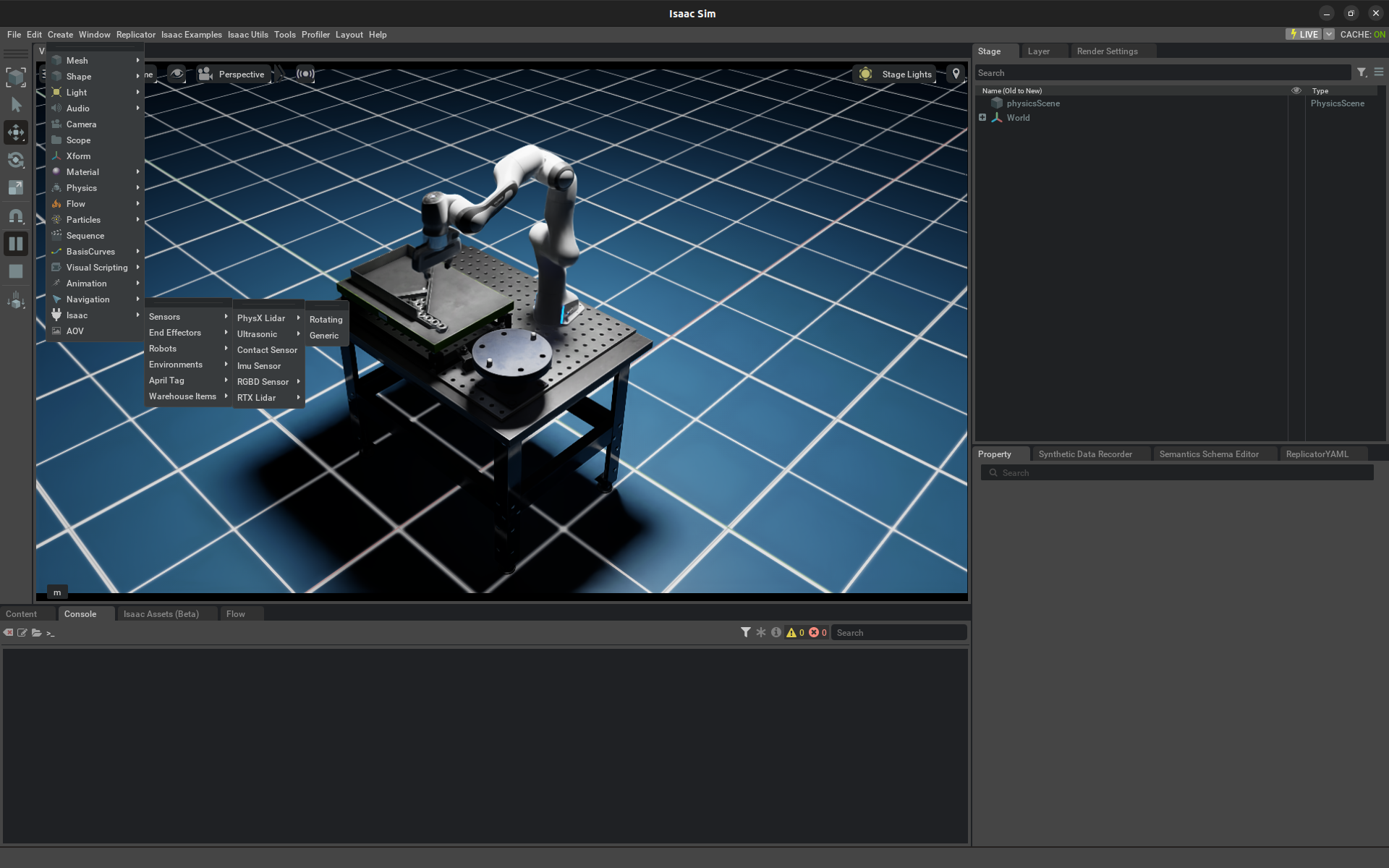Screen dimensions: 1389x868
Task: Open the LIVE dropdown arrow
Action: 1329,34
